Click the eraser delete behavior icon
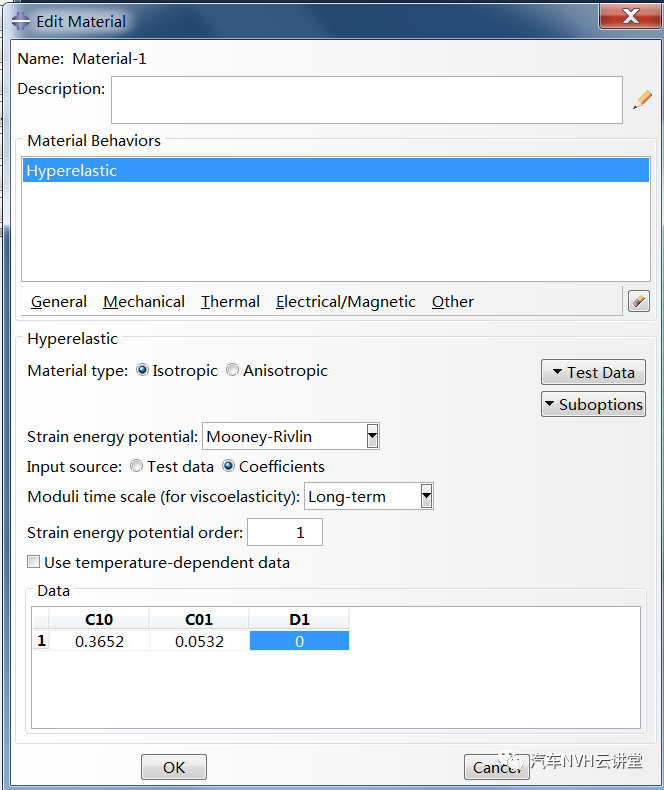This screenshot has width=664, height=790. tap(639, 301)
